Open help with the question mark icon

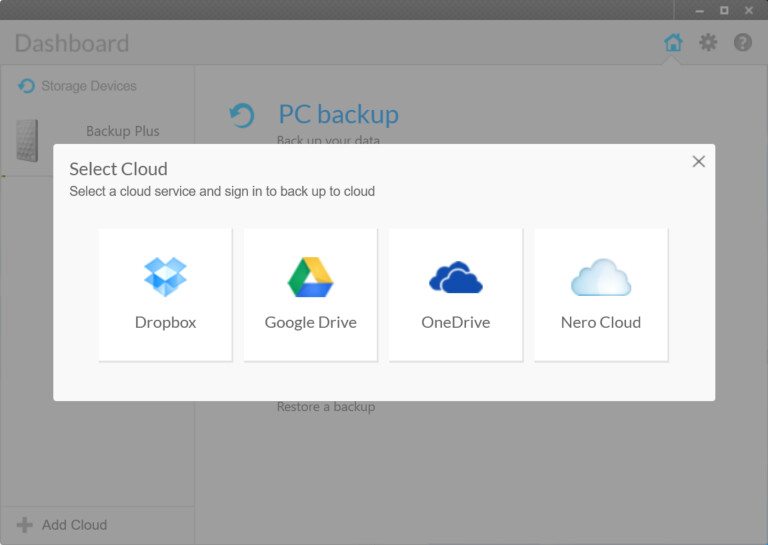click(743, 43)
